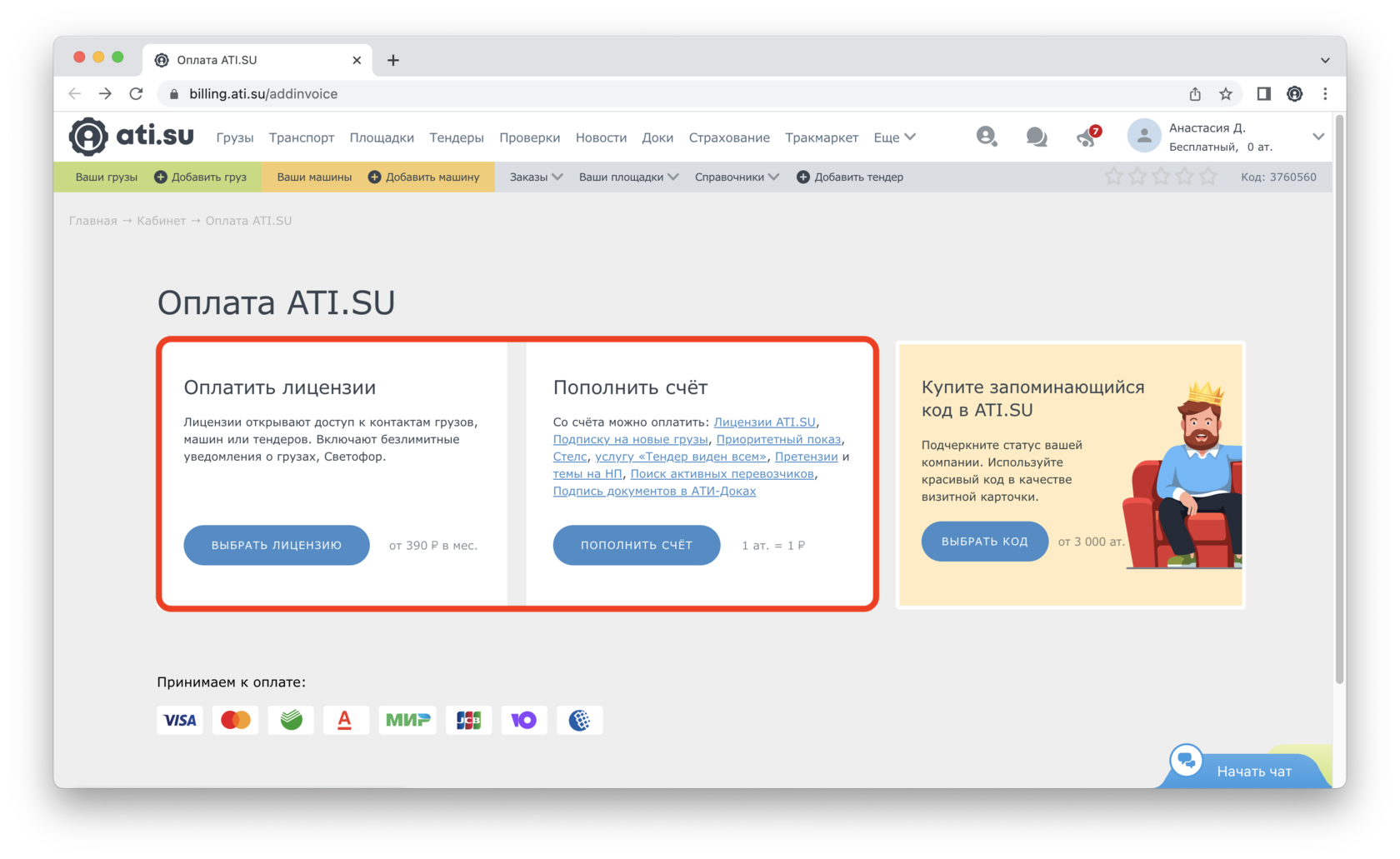The width and height of the screenshot is (1400, 859).
Task: Go to Главная breadcrumb
Action: click(92, 221)
